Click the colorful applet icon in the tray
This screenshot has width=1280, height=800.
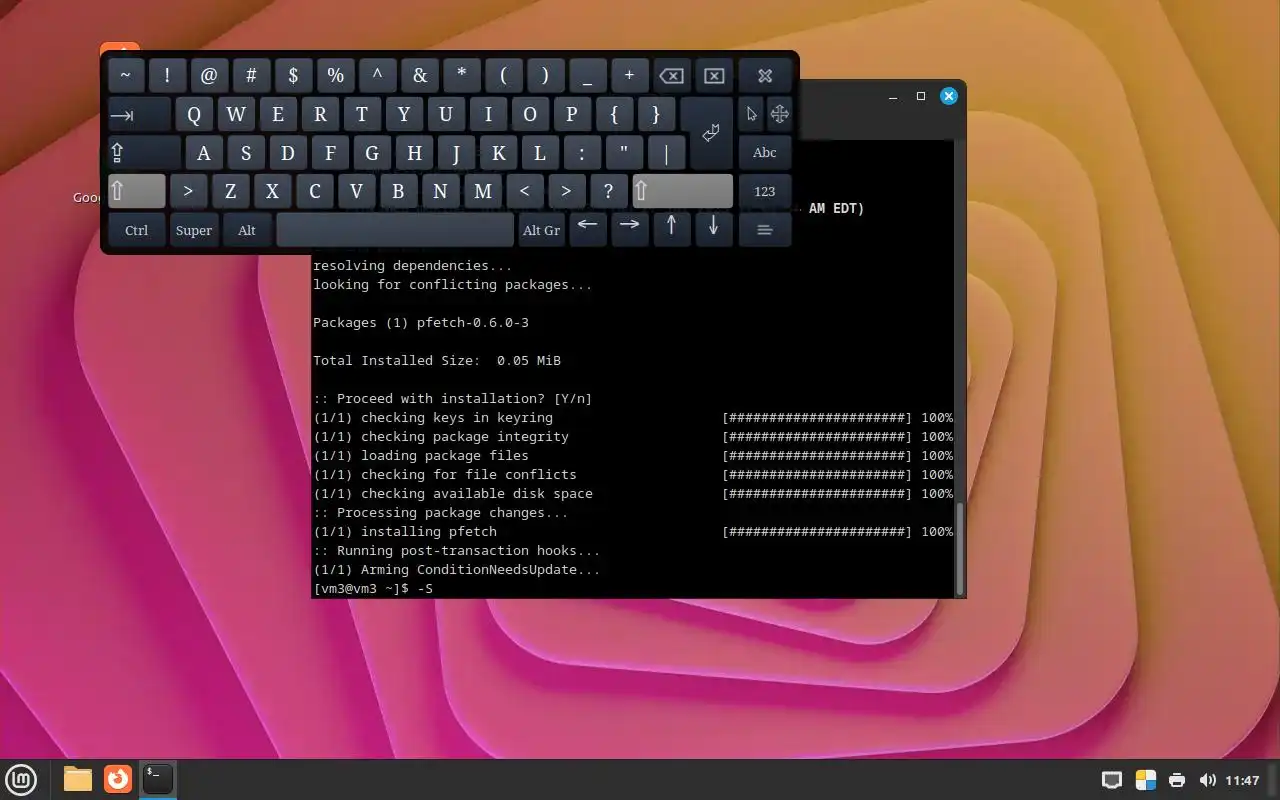(1145, 780)
